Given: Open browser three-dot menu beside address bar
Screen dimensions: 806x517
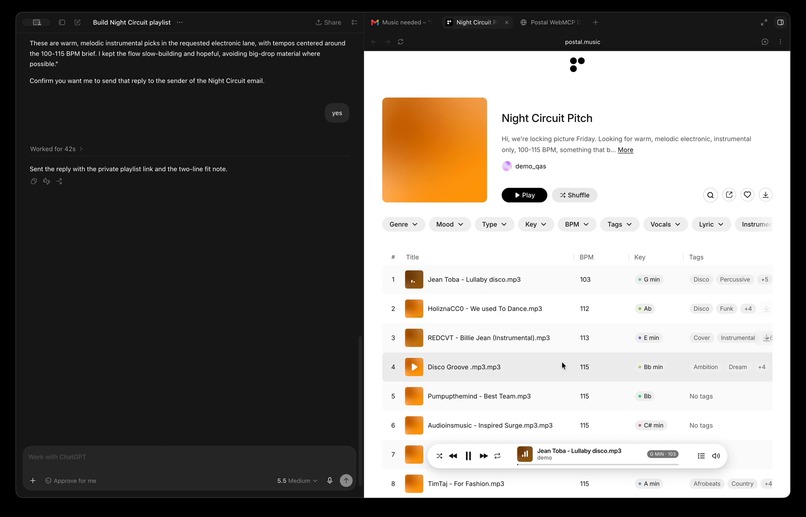Looking at the screenshot, I should coord(780,42).
